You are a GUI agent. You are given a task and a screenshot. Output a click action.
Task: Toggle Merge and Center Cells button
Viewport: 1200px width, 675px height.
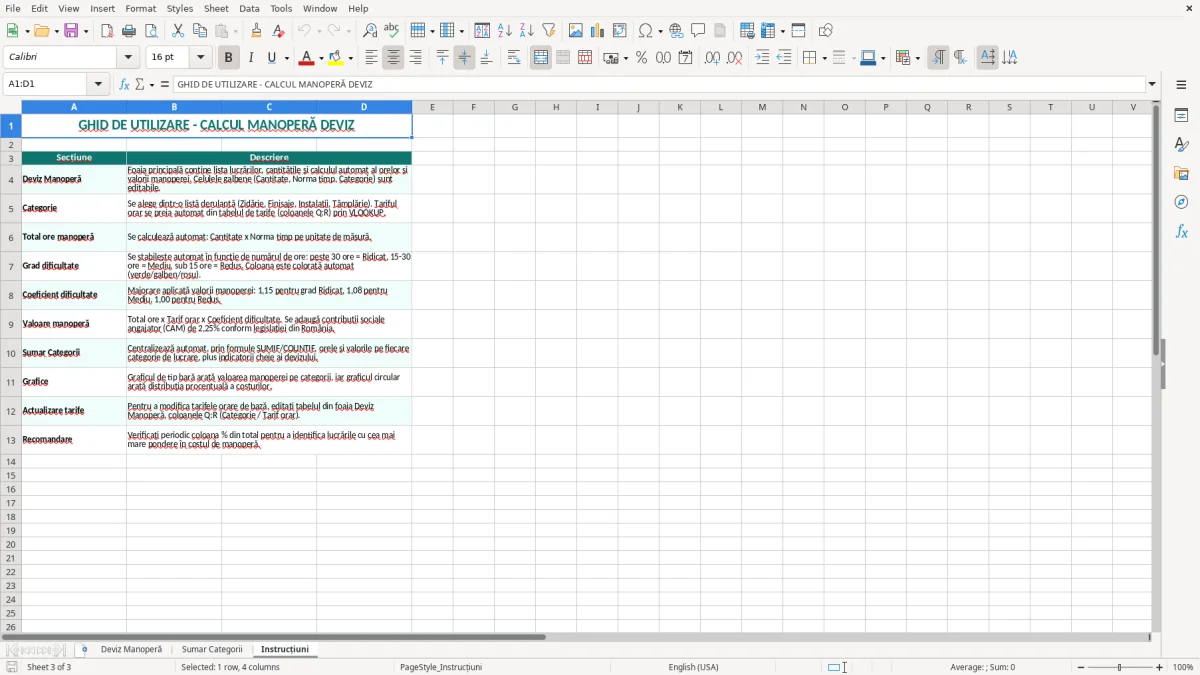pos(541,58)
